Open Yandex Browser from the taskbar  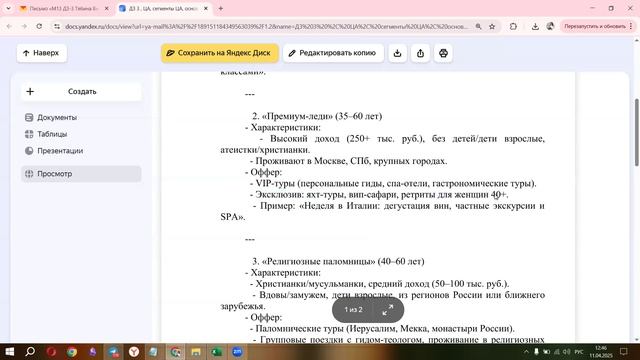point(134,351)
